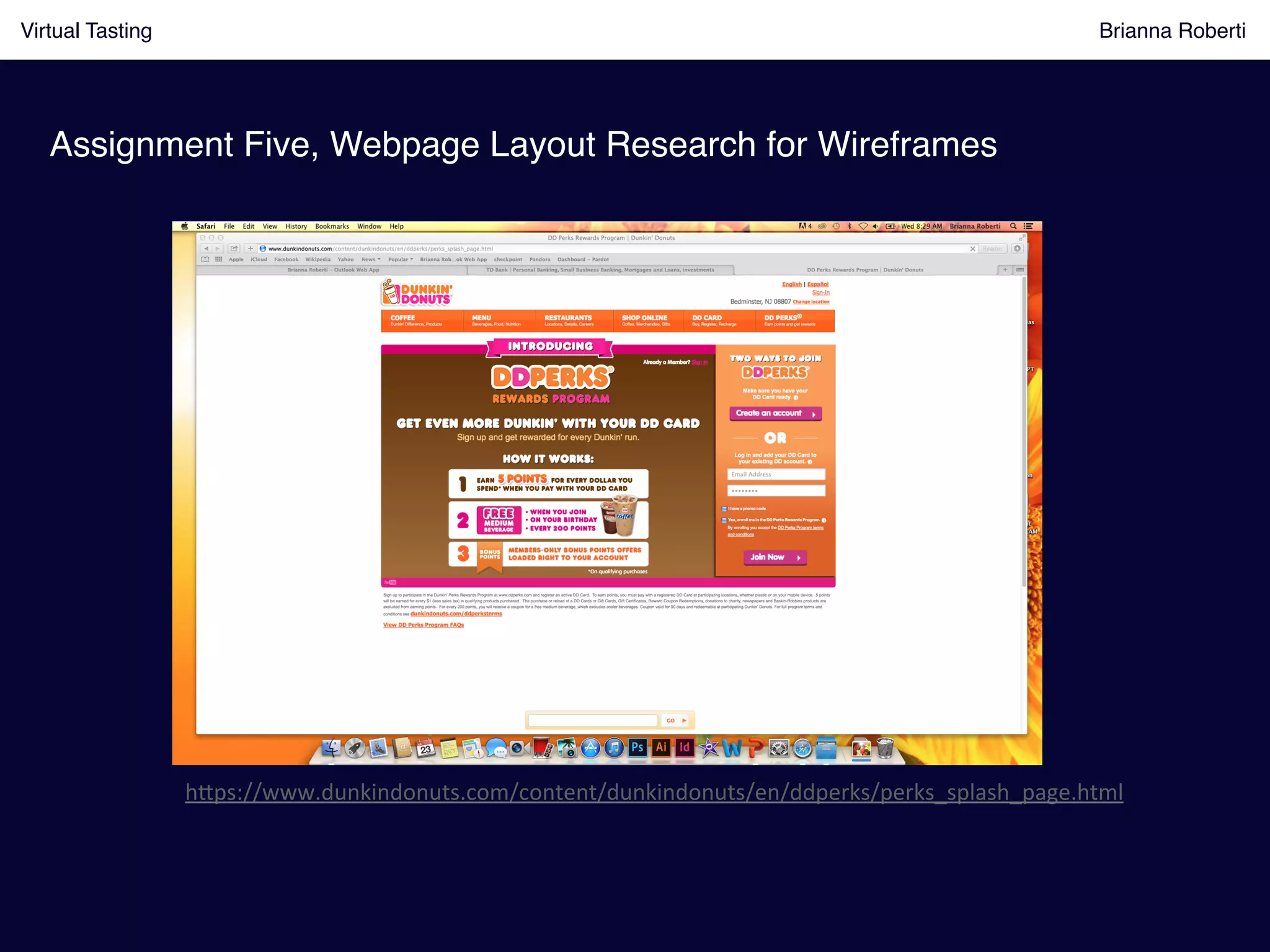Open 'View DD Perks Program FAQs' link
The image size is (1270, 952).
tap(424, 625)
